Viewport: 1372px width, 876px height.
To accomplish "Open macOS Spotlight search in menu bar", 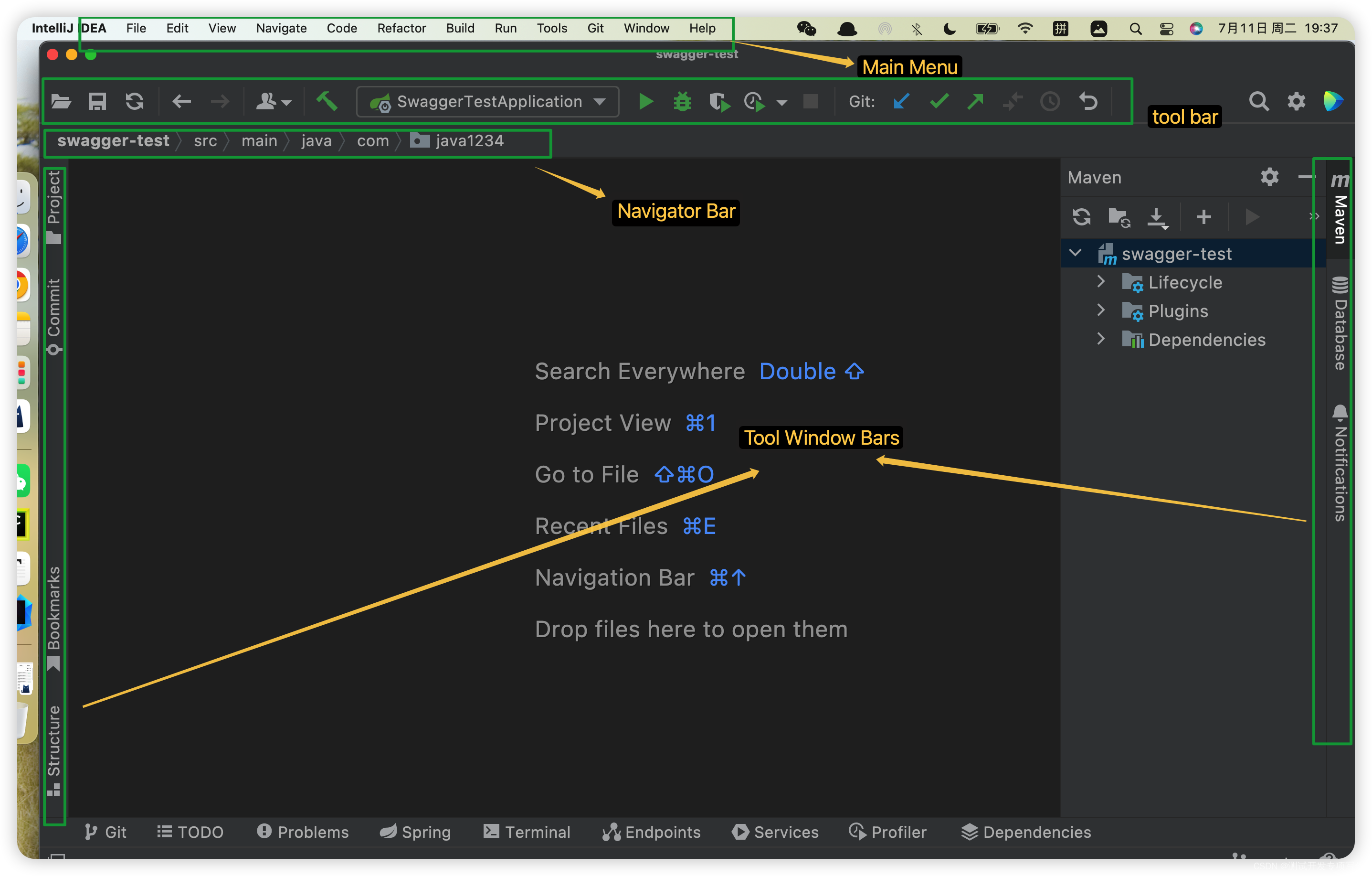I will tap(1135, 29).
